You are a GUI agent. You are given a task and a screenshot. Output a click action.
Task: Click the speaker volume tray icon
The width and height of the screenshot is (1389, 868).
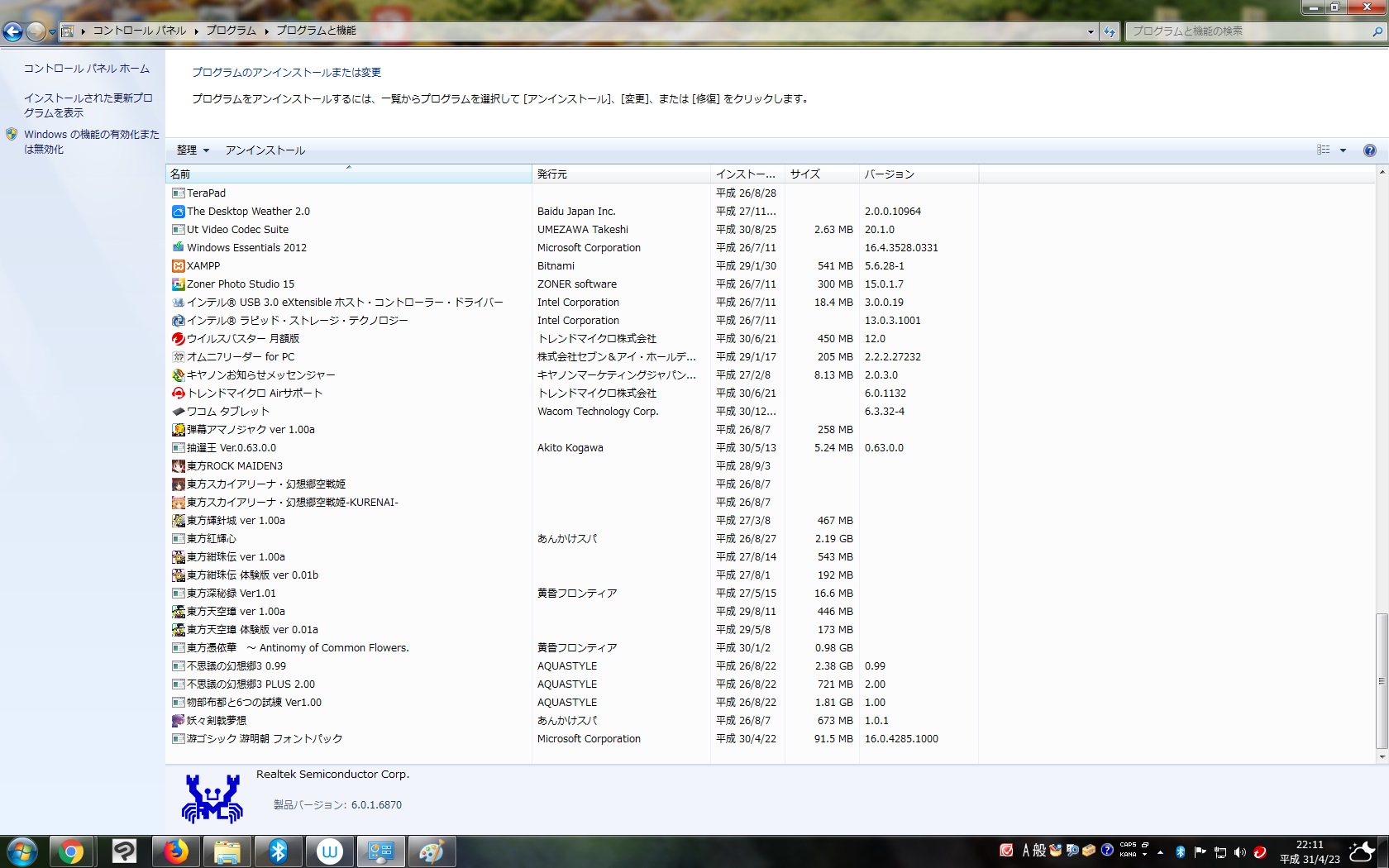[1239, 852]
